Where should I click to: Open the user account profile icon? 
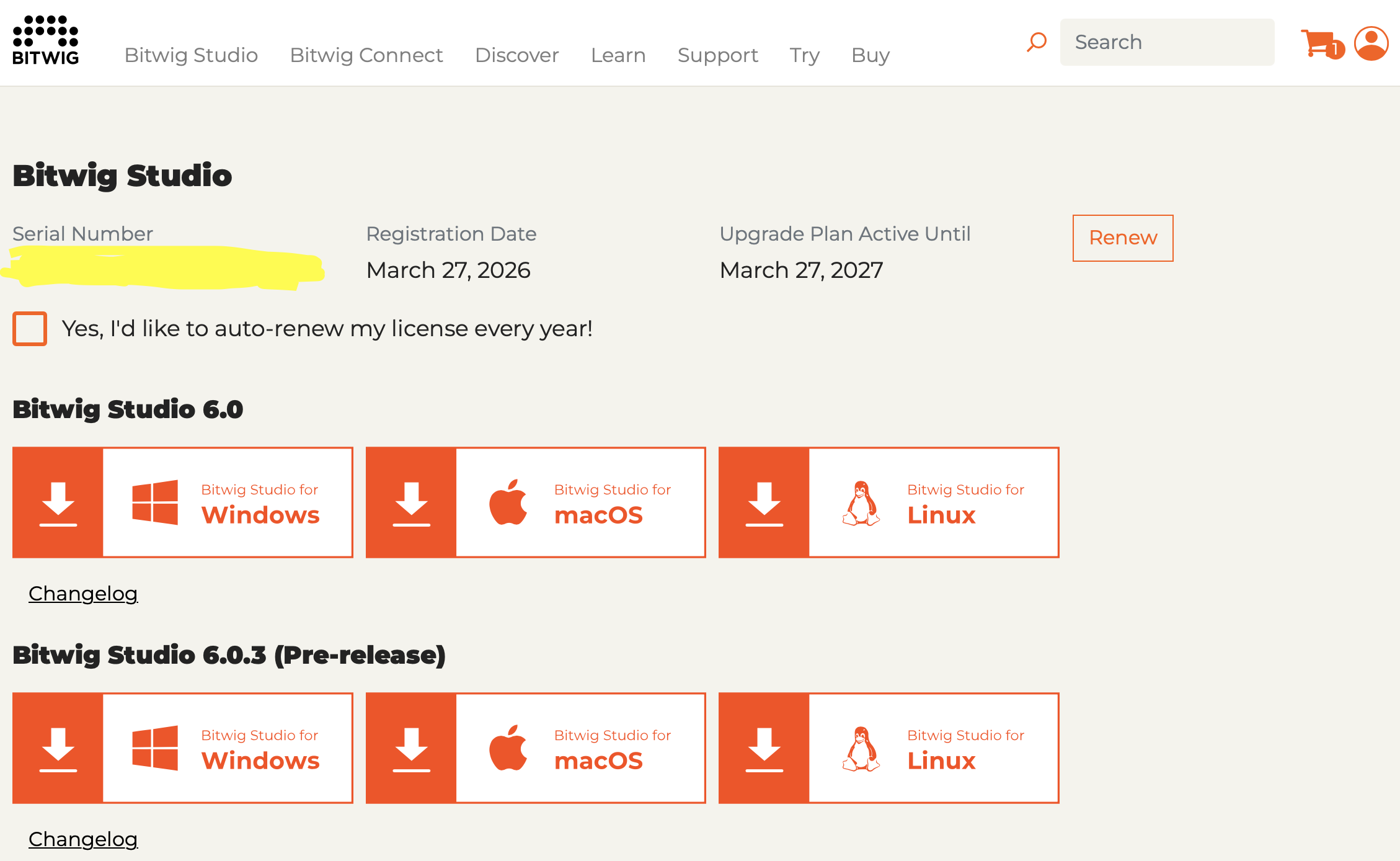pyautogui.click(x=1371, y=43)
